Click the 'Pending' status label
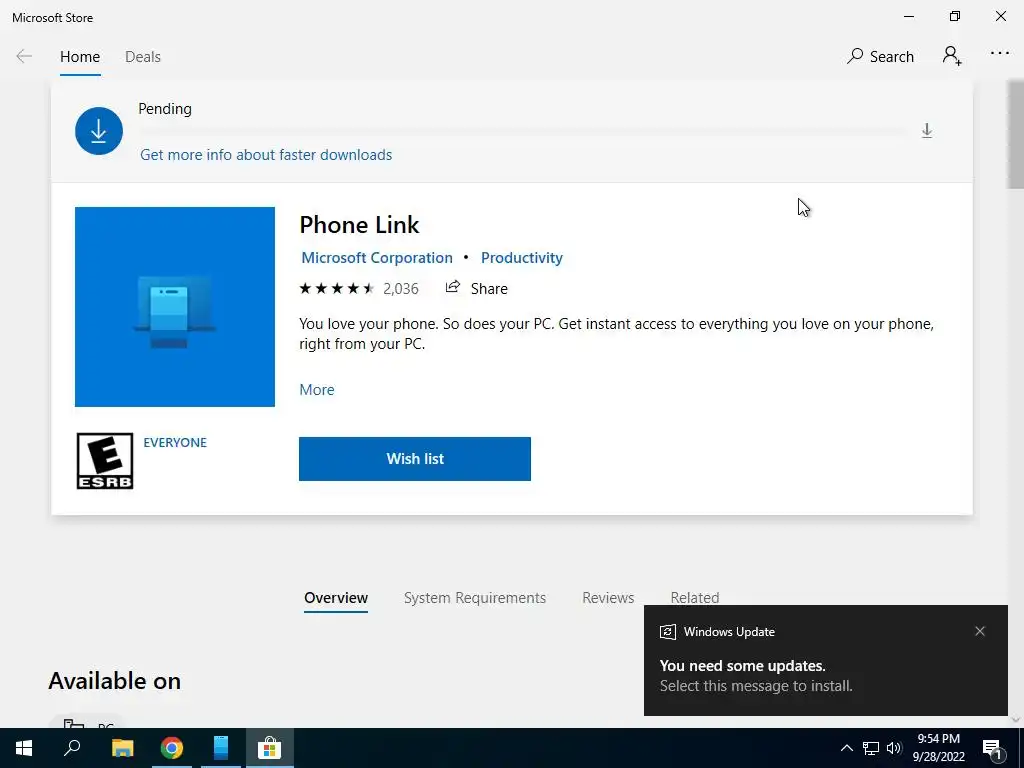The height and width of the screenshot is (768, 1024). tap(165, 108)
